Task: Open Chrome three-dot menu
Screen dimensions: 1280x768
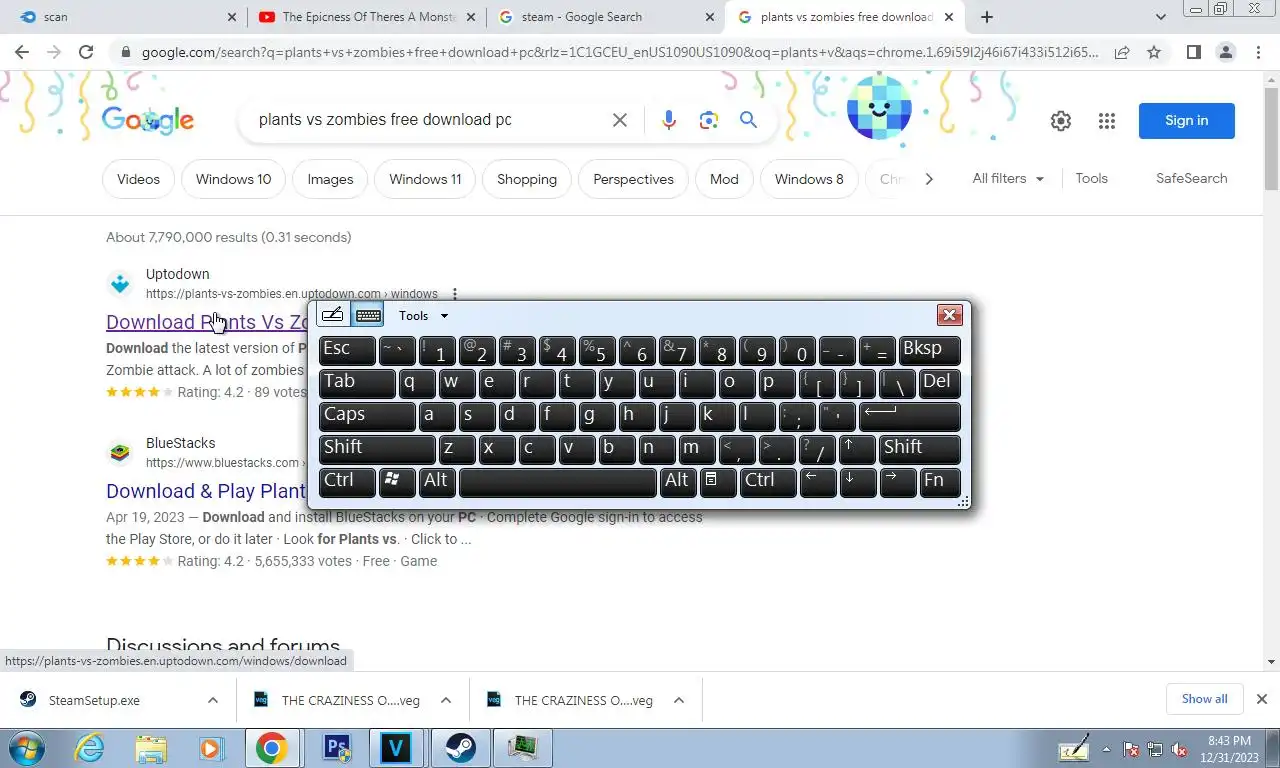Action: [x=1257, y=52]
